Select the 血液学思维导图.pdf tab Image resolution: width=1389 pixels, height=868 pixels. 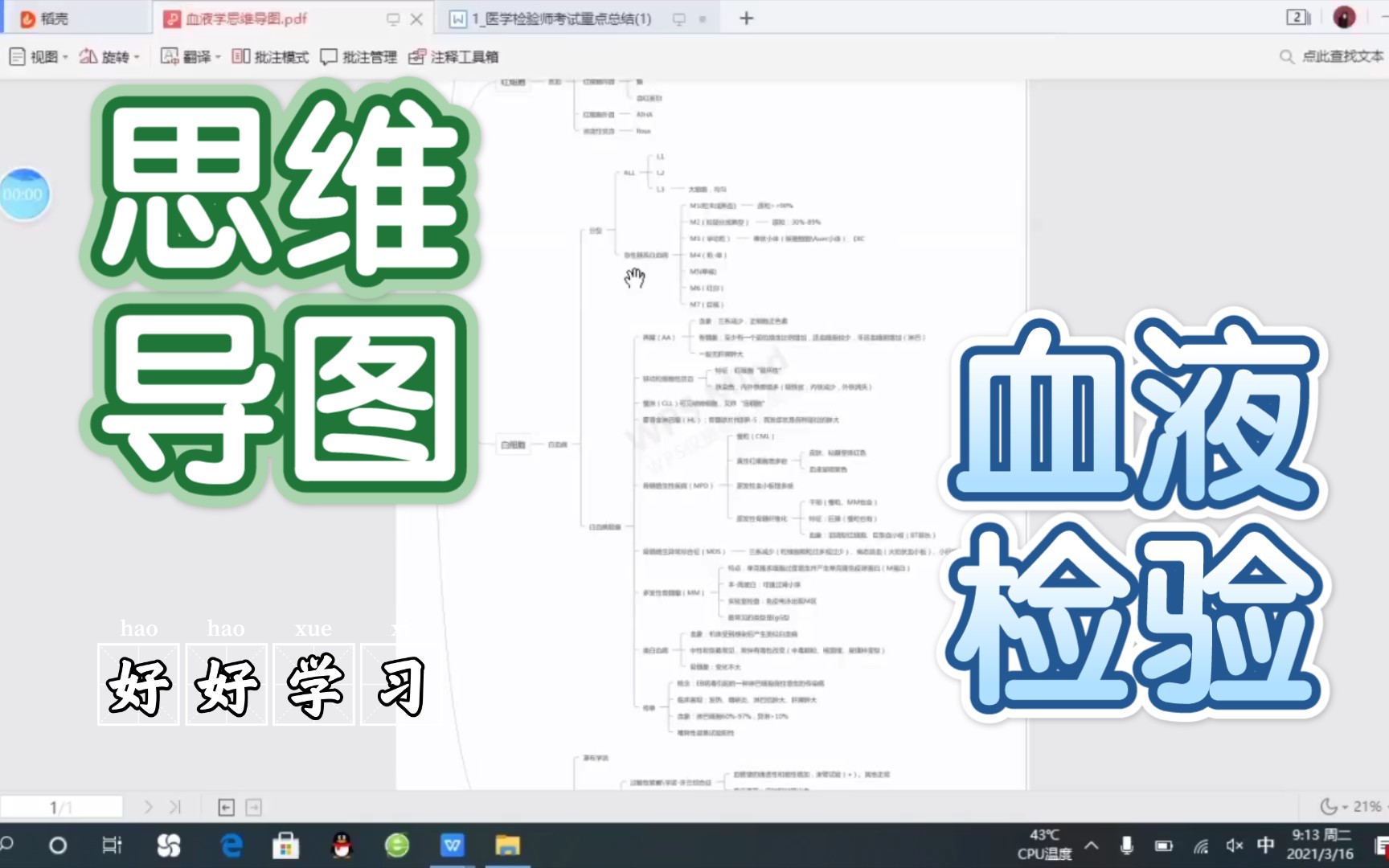point(236,18)
